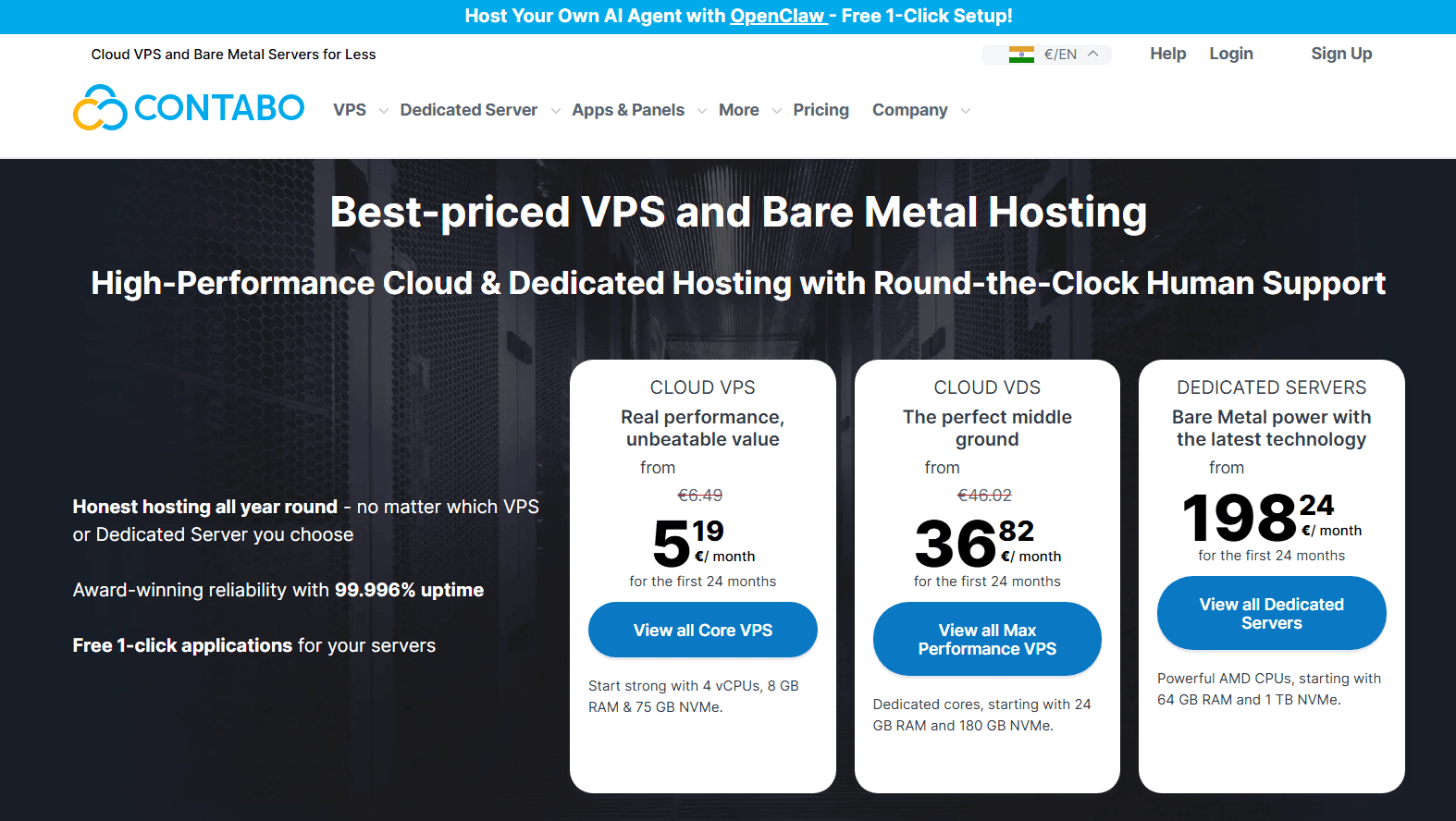Click the Sign Up link
Screen dimensions: 1456x821
pyautogui.click(x=1341, y=54)
